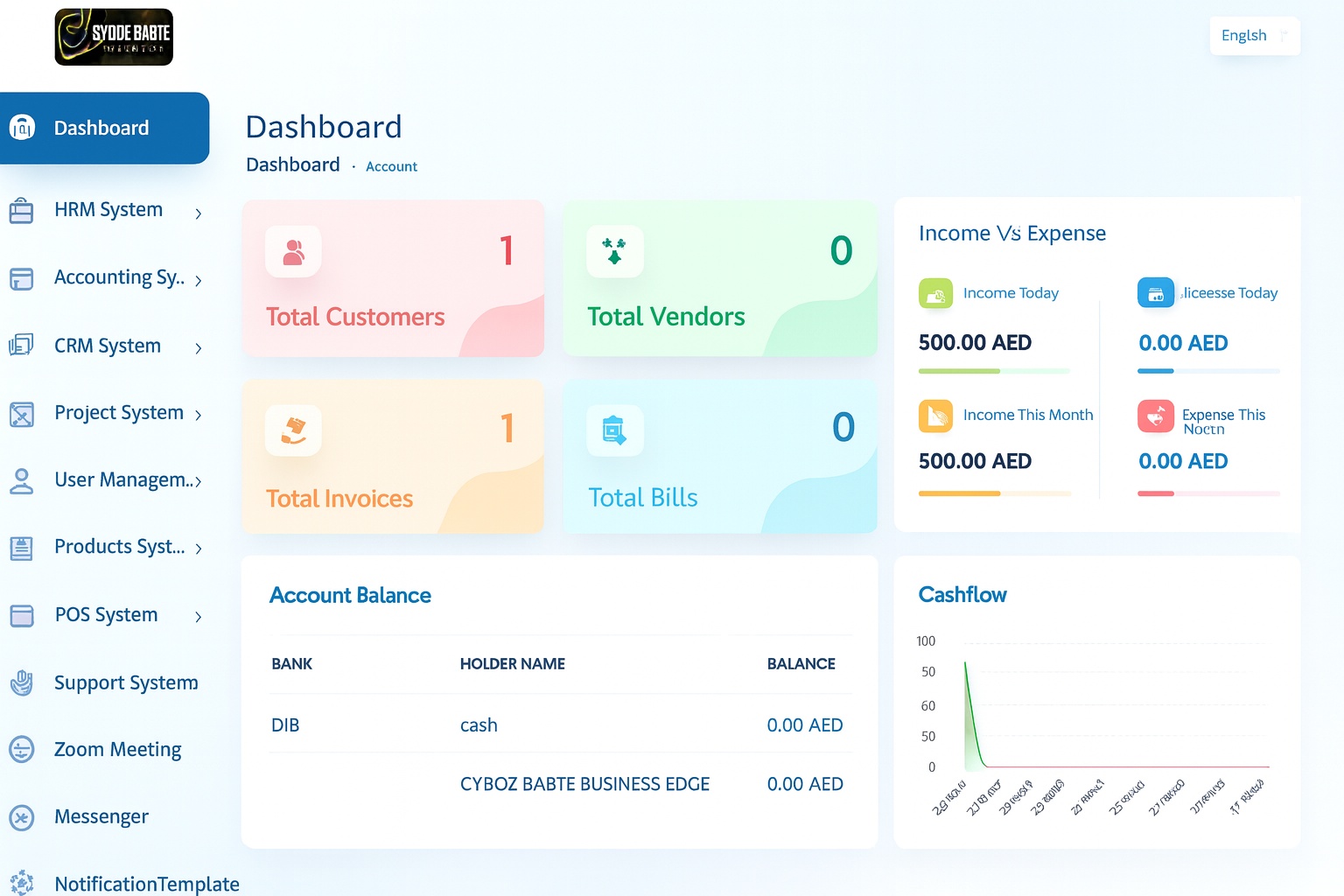Screen dimensions: 1344x896
Task: Expand the HRM System submenu chevron
Action: coord(199,213)
